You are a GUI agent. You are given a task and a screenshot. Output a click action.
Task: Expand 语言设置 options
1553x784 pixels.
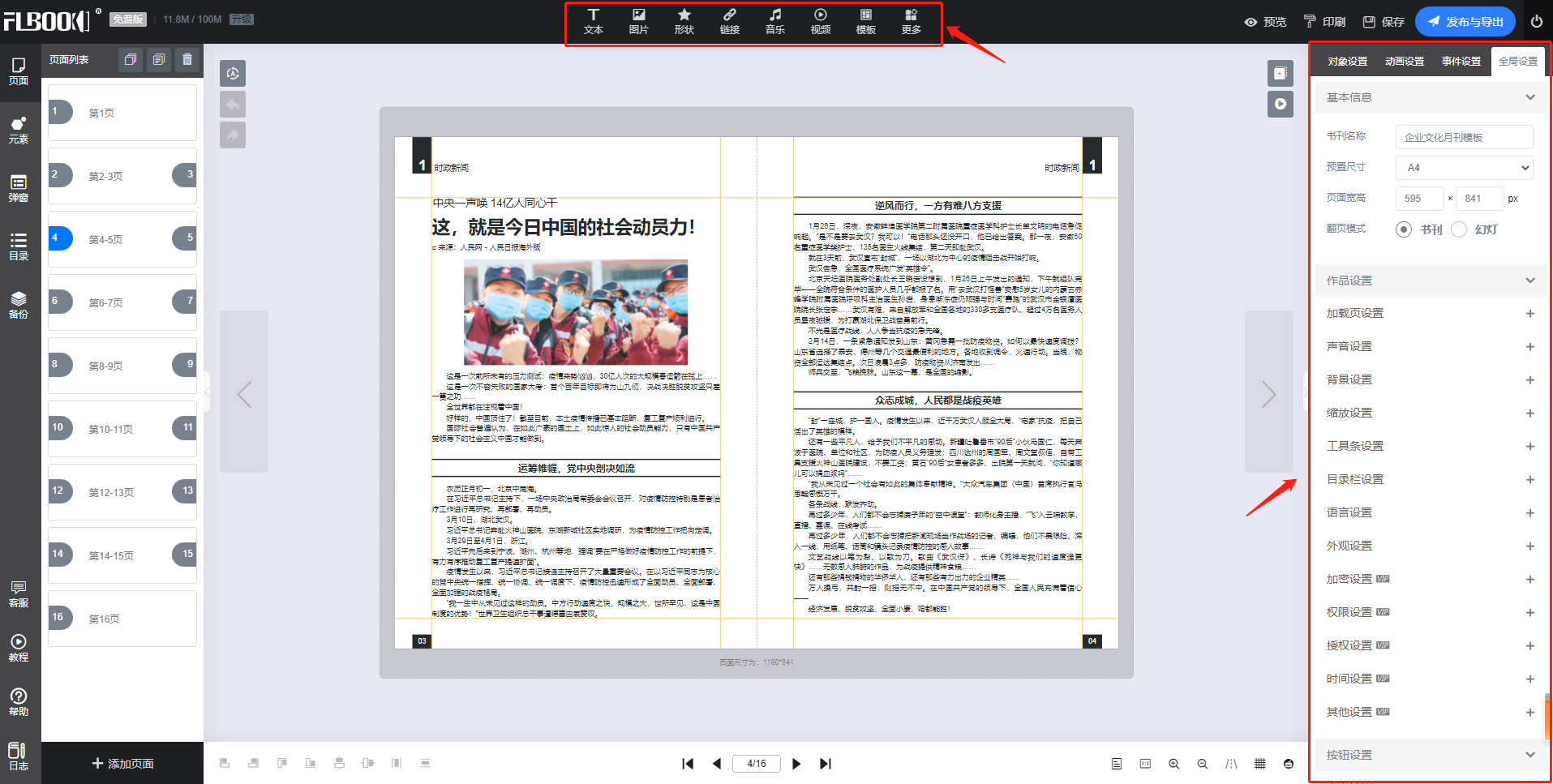1529,513
